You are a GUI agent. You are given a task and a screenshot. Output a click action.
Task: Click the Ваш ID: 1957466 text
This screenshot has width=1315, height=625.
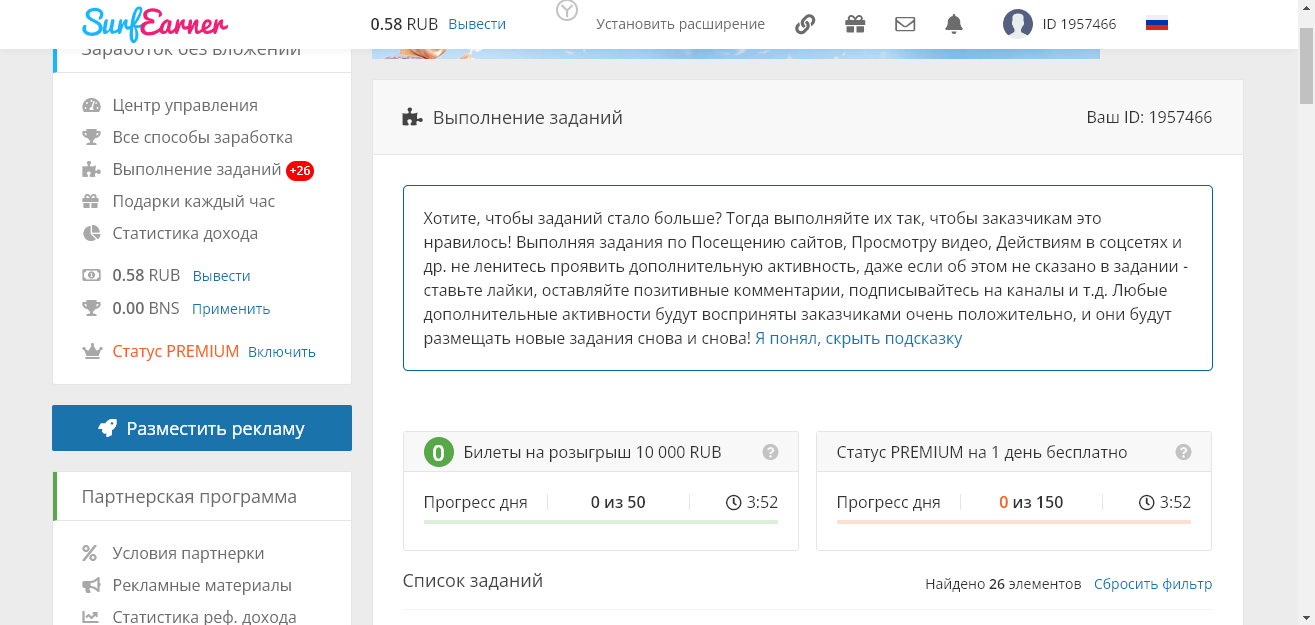tap(1149, 118)
